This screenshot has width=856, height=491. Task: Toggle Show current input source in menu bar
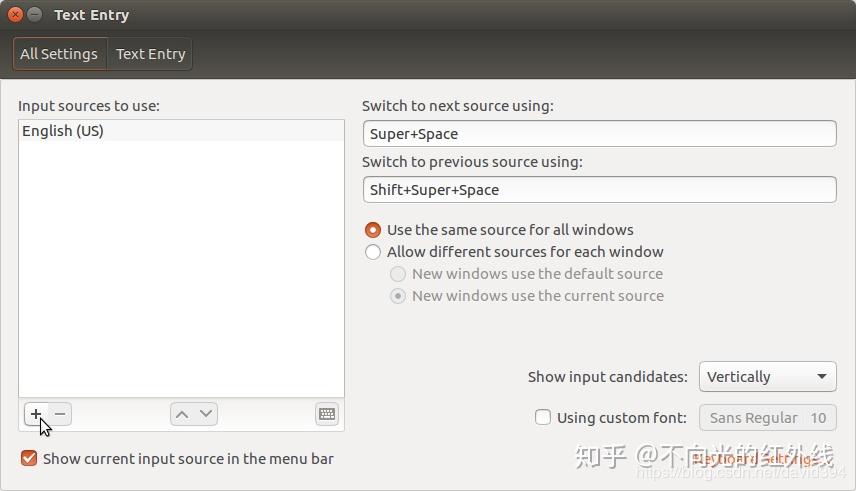coord(29,459)
